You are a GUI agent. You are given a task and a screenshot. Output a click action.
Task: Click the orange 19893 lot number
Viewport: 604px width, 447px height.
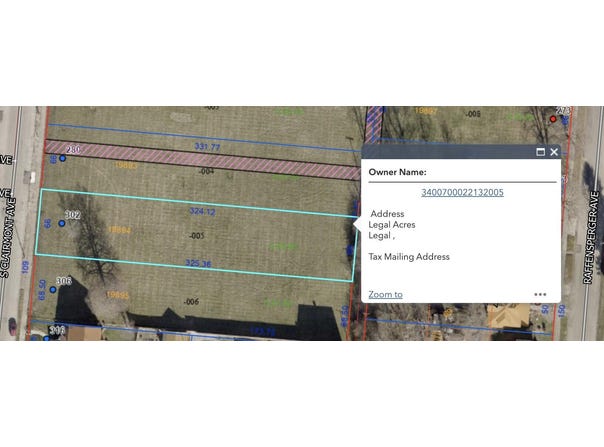tap(126, 165)
